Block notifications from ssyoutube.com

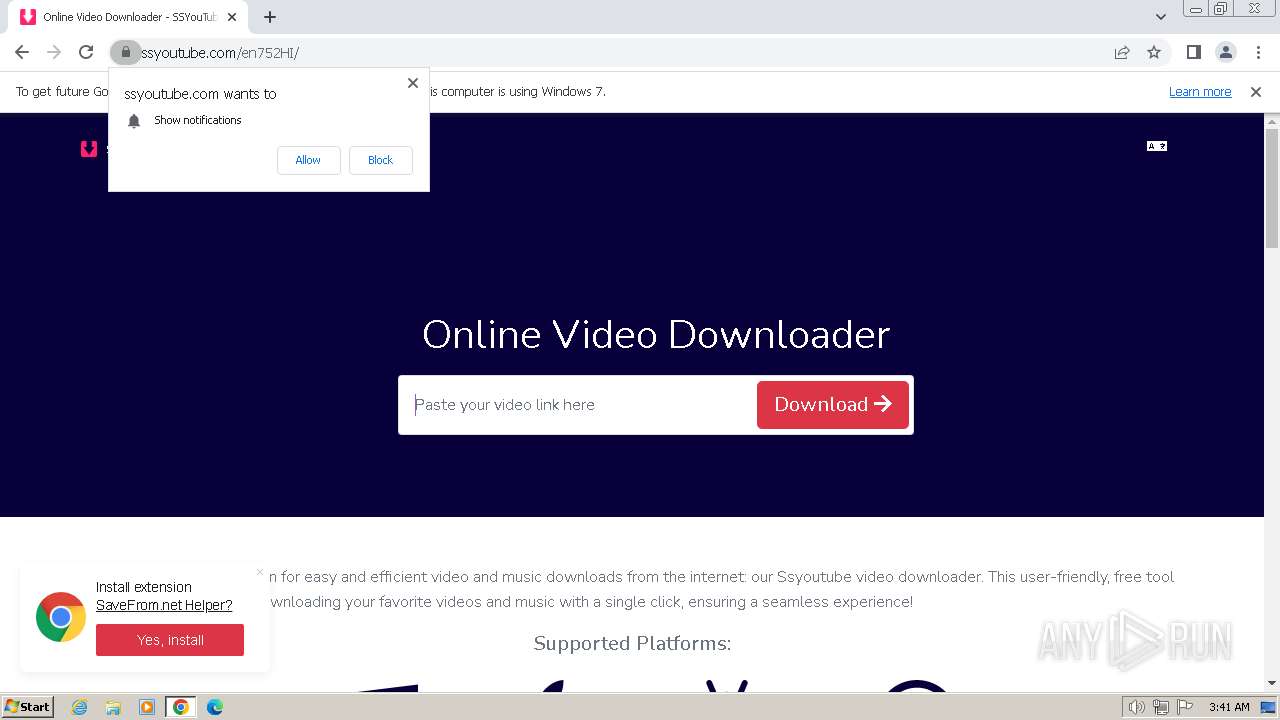click(380, 160)
